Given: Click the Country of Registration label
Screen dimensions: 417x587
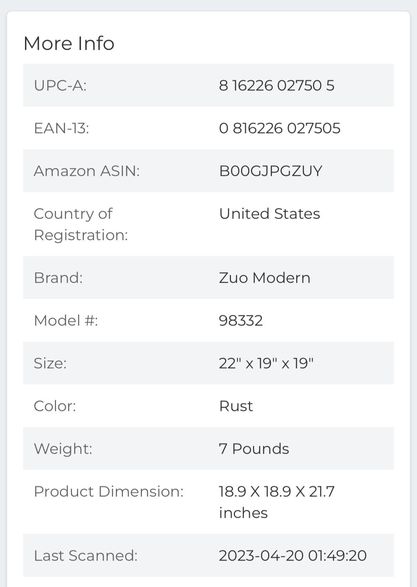Looking at the screenshot, I should [x=81, y=224].
